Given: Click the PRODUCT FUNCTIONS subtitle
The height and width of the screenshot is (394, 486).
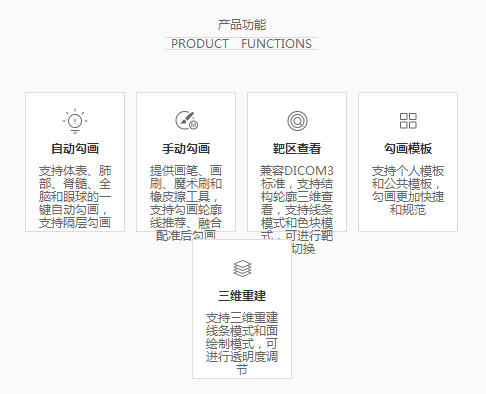Looking at the screenshot, I should (x=241, y=44).
